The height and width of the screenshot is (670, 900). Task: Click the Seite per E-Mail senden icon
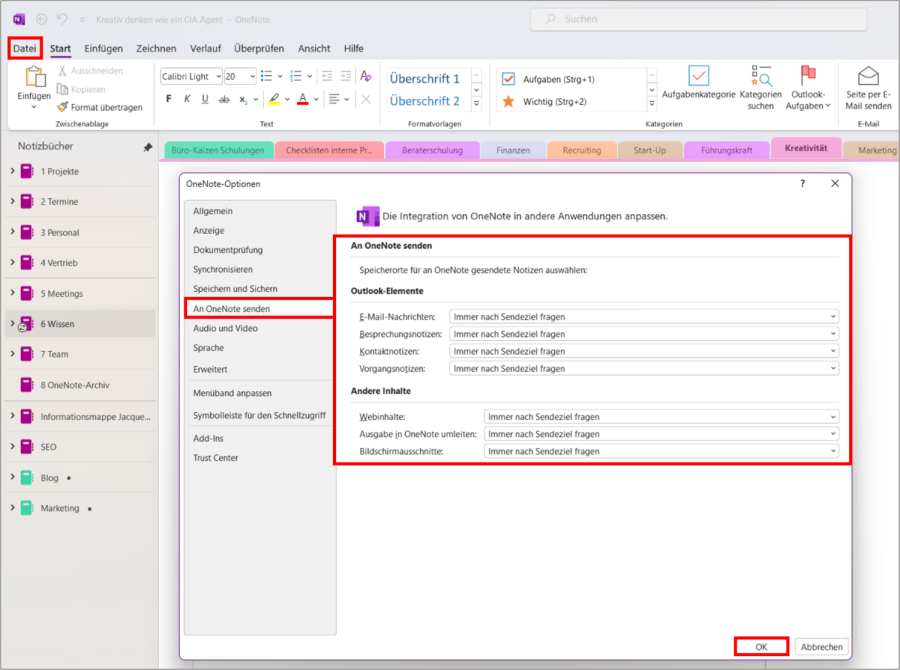[869, 75]
